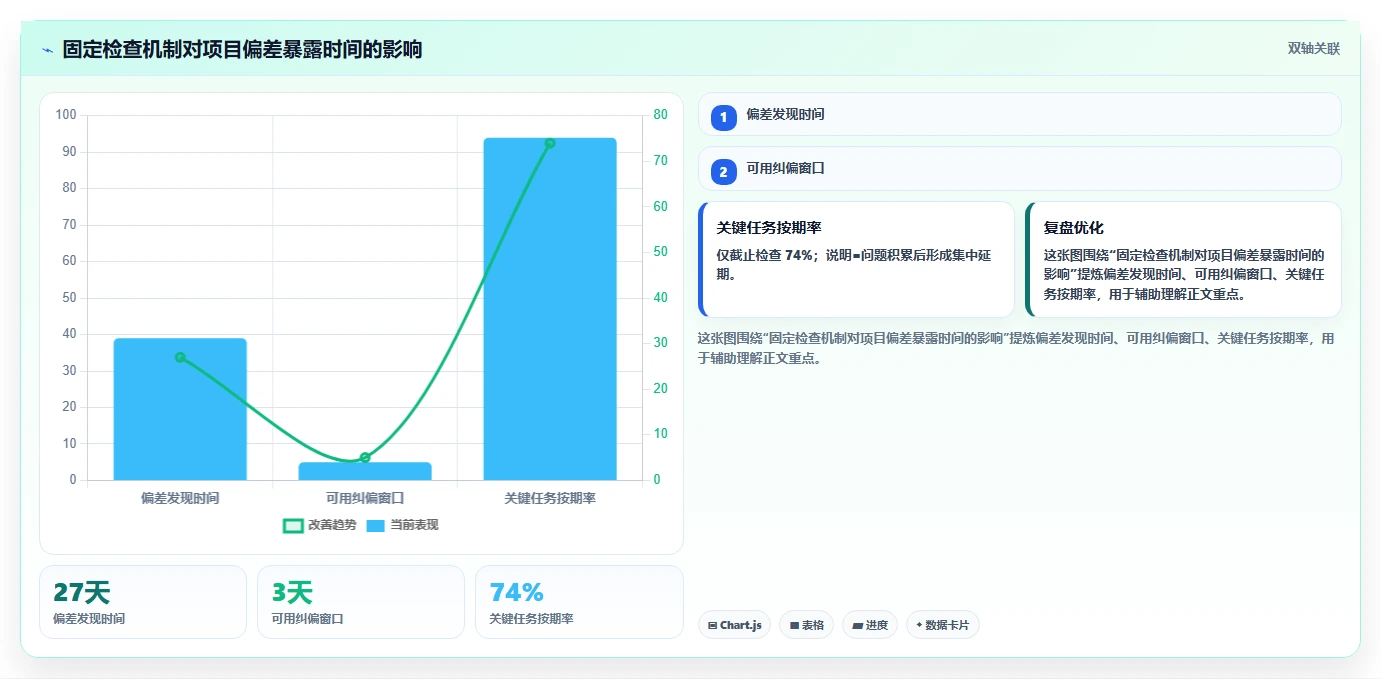Click the tall 关键任务按期率 blue bar
This screenshot has height=679, width=1381.
point(550,309)
